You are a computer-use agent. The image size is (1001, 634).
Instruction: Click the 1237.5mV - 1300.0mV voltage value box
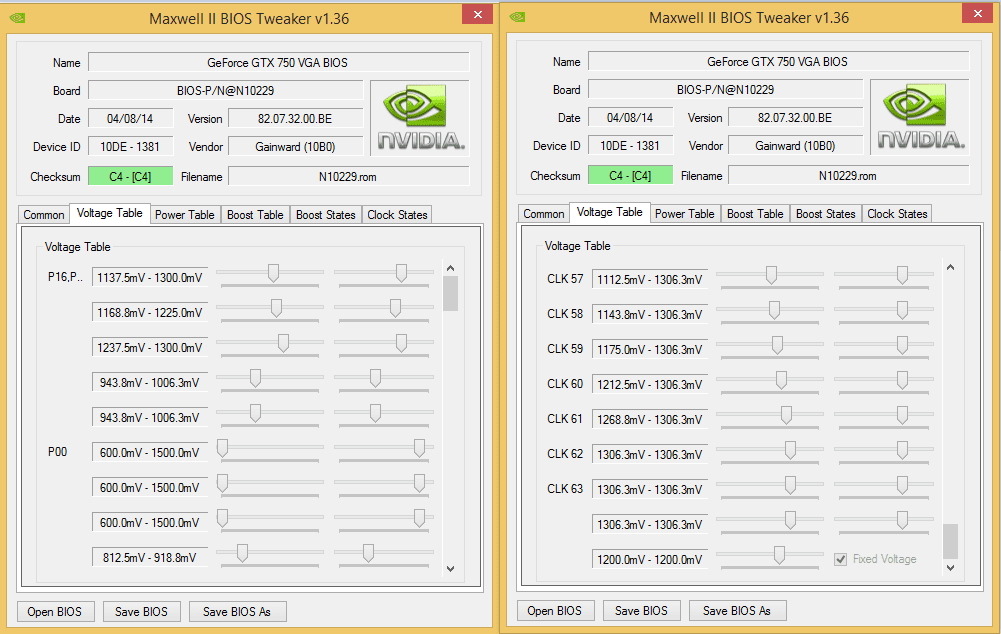tap(150, 348)
